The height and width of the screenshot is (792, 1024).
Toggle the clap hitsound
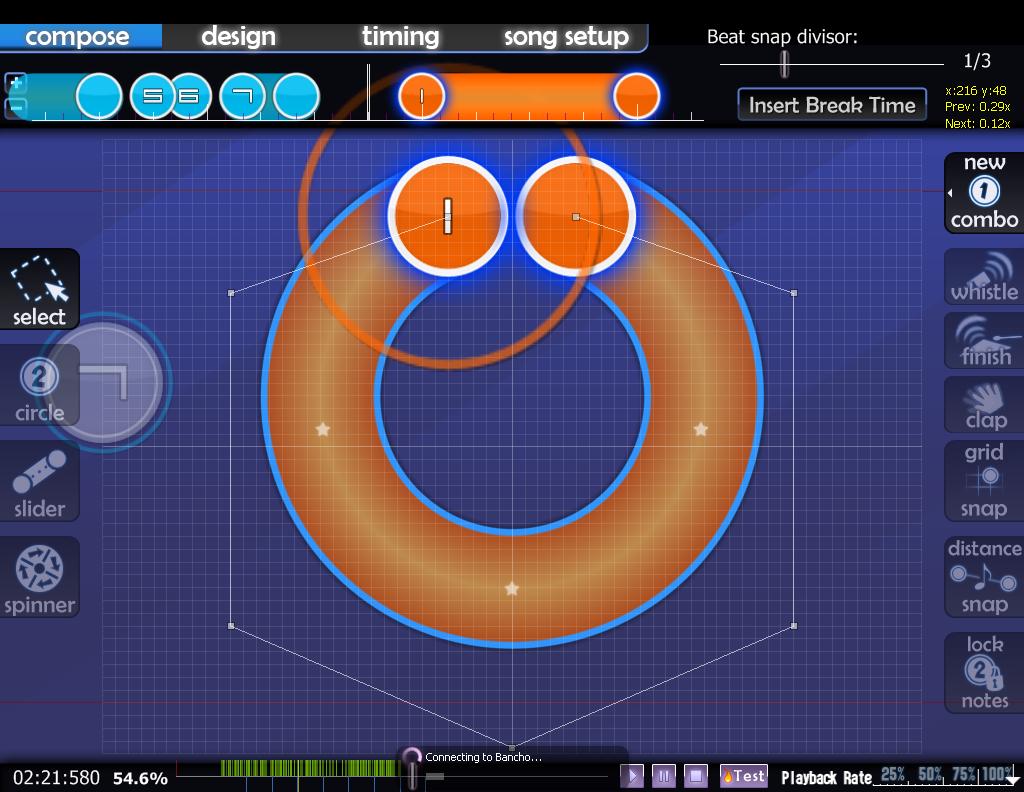point(984,405)
